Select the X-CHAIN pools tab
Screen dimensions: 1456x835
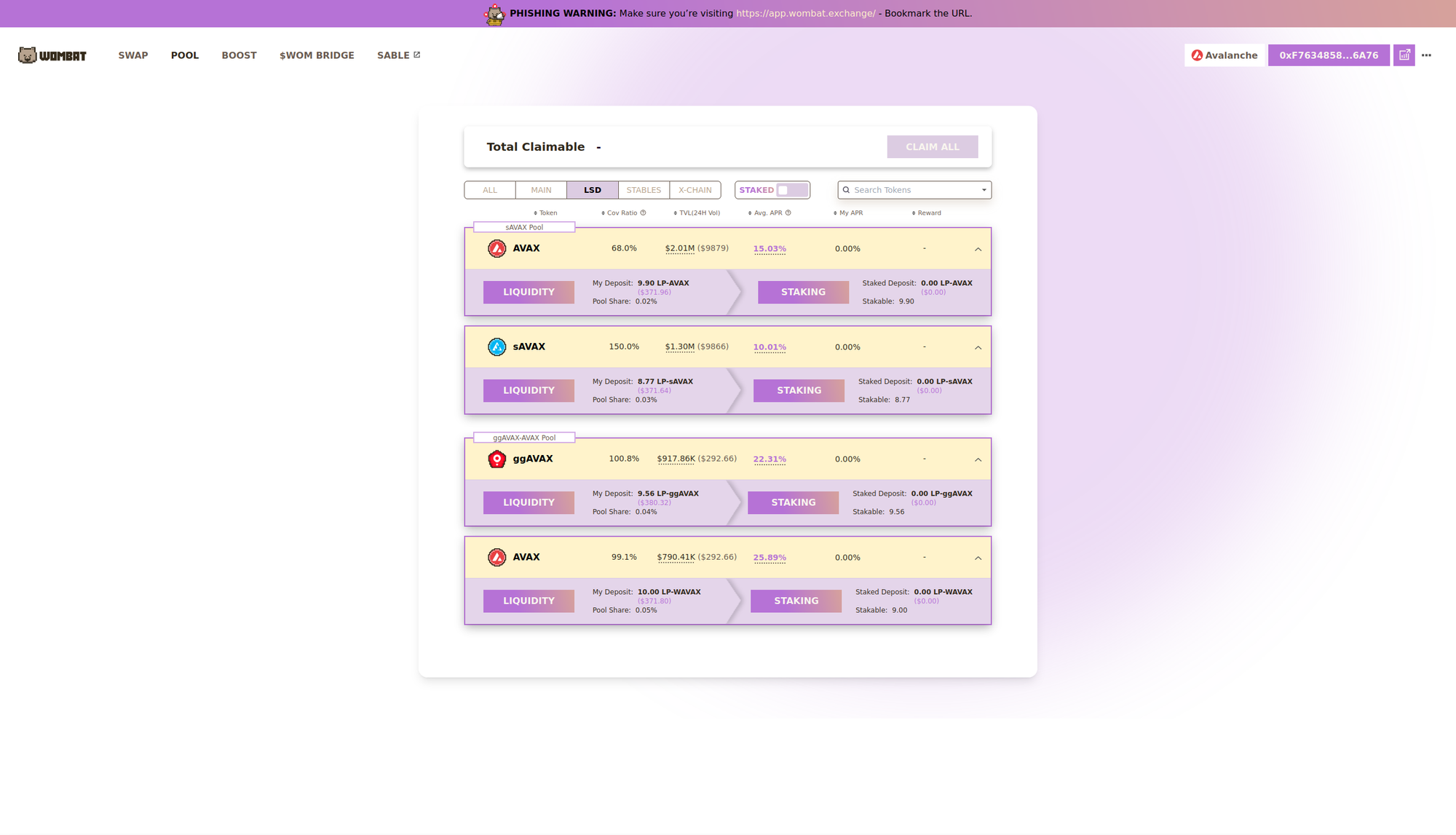[695, 190]
